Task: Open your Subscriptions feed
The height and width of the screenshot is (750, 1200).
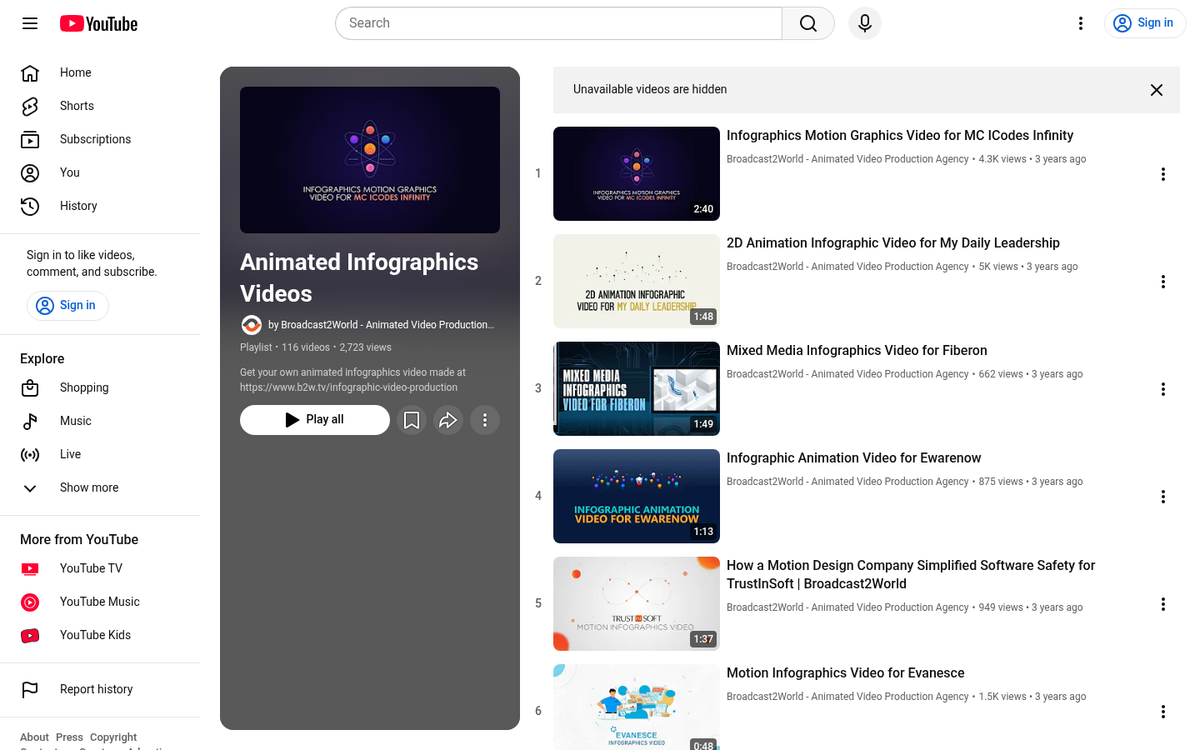Action: [97, 139]
